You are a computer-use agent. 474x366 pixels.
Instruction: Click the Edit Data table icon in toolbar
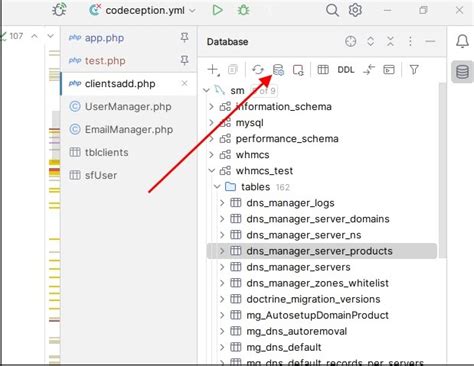click(323, 70)
